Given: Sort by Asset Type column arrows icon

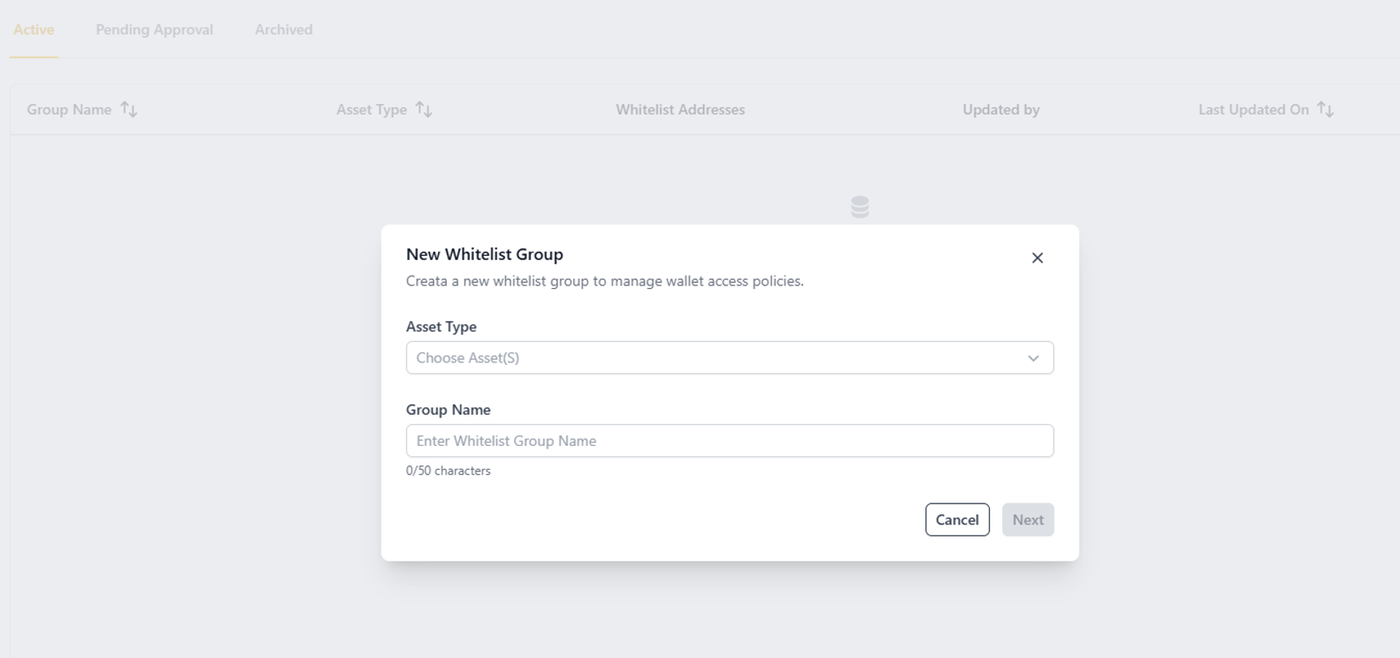Looking at the screenshot, I should pyautogui.click(x=424, y=109).
